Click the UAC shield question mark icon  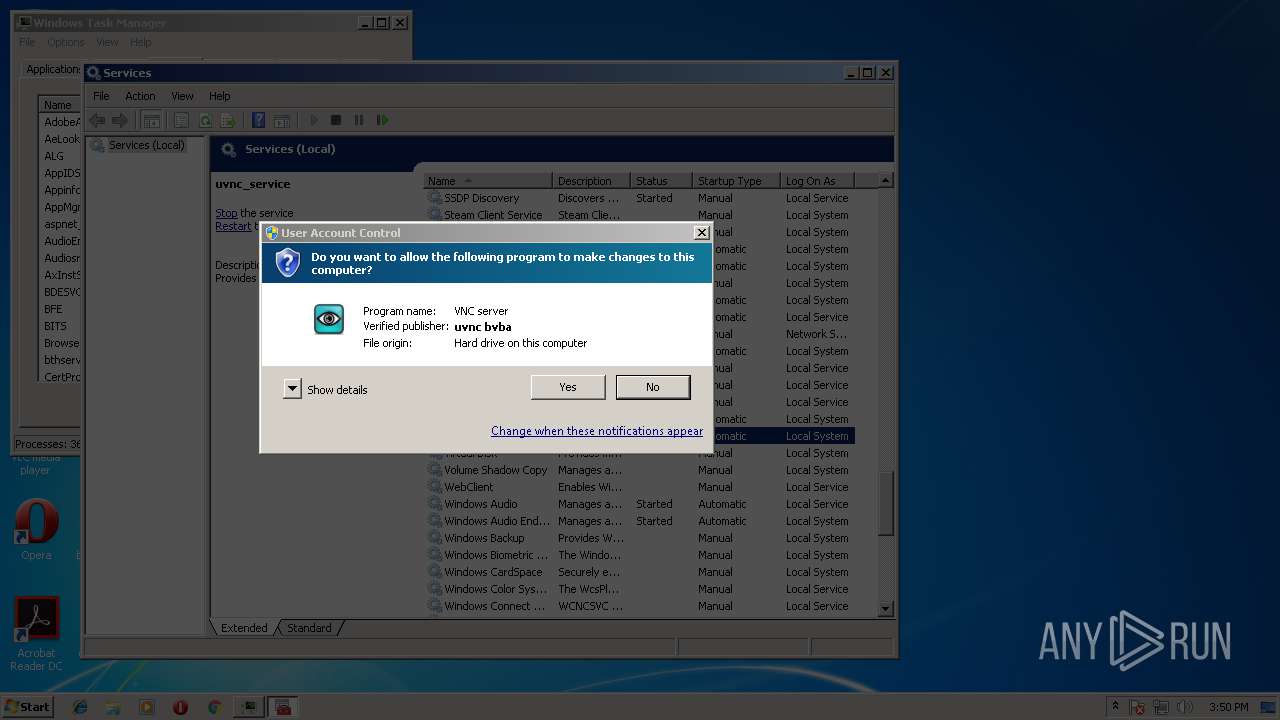click(x=288, y=263)
